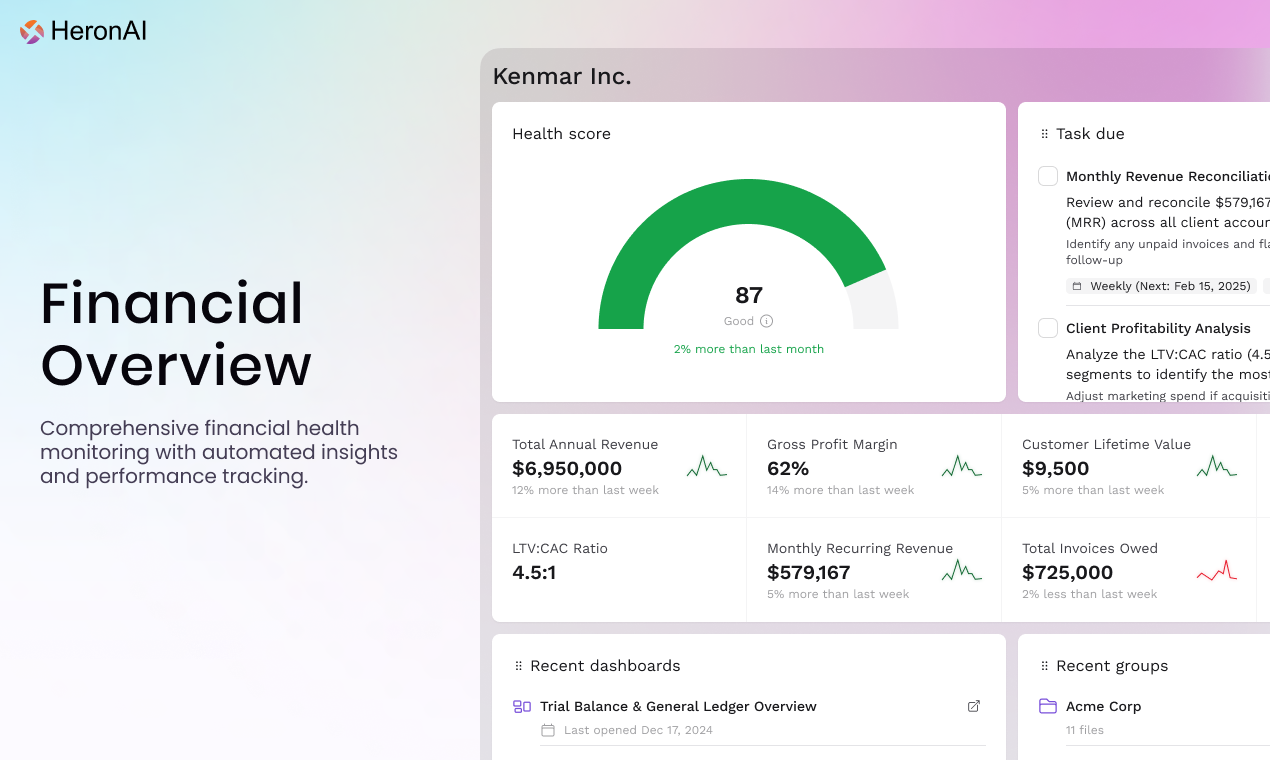Click the Last opened Dec 17, 2024 text

point(638,730)
